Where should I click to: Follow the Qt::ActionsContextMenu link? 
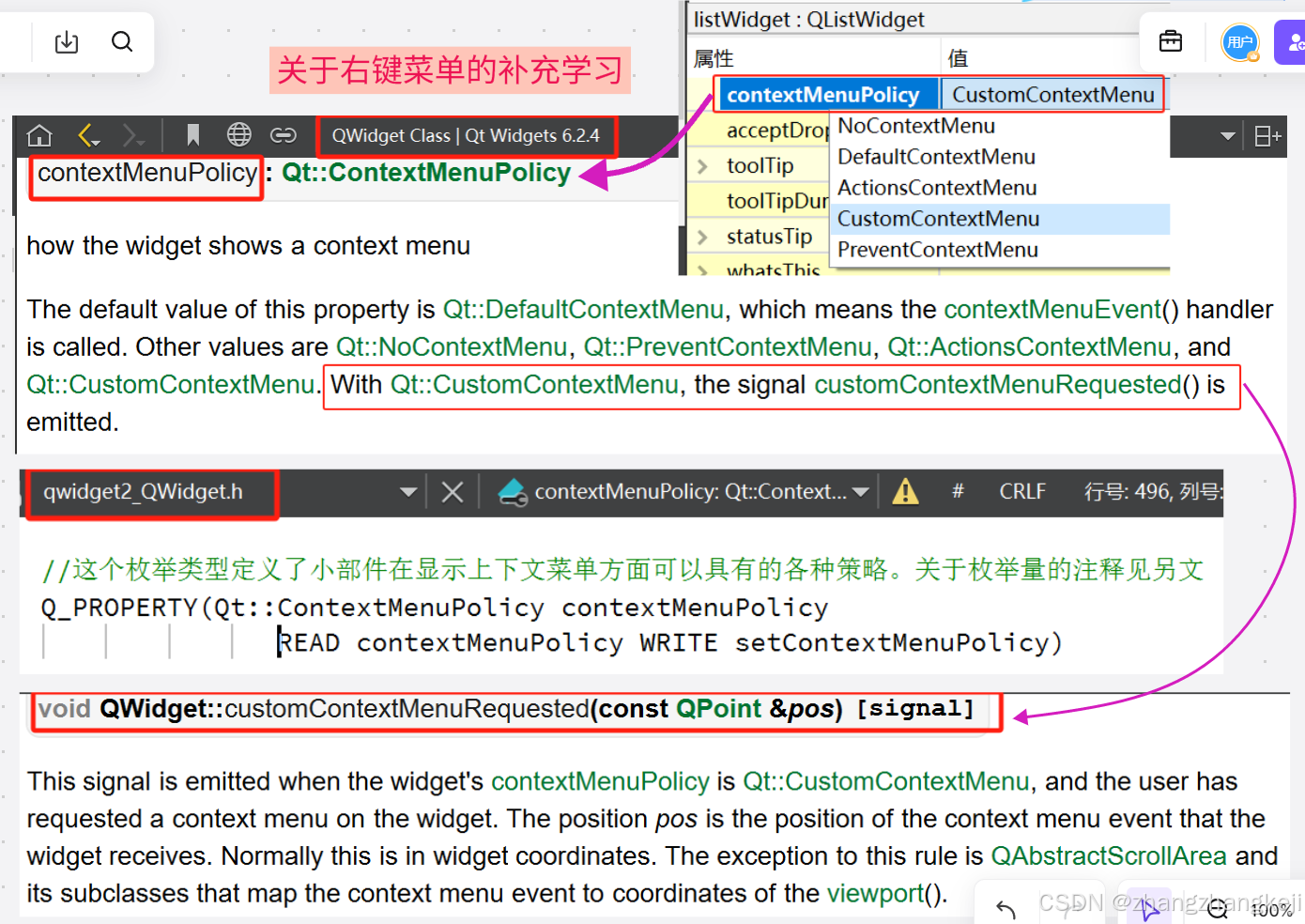[x=1029, y=347]
